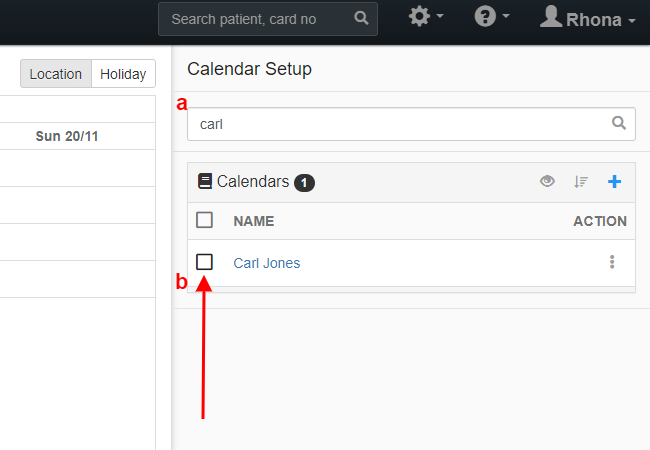Click the calendar search magnifier icon
The image size is (650, 450).
(618, 123)
